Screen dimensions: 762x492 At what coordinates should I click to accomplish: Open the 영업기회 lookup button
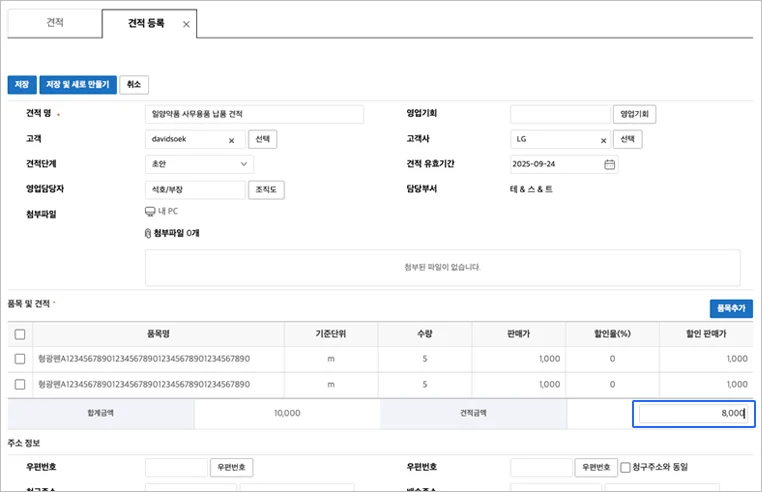click(x=635, y=114)
